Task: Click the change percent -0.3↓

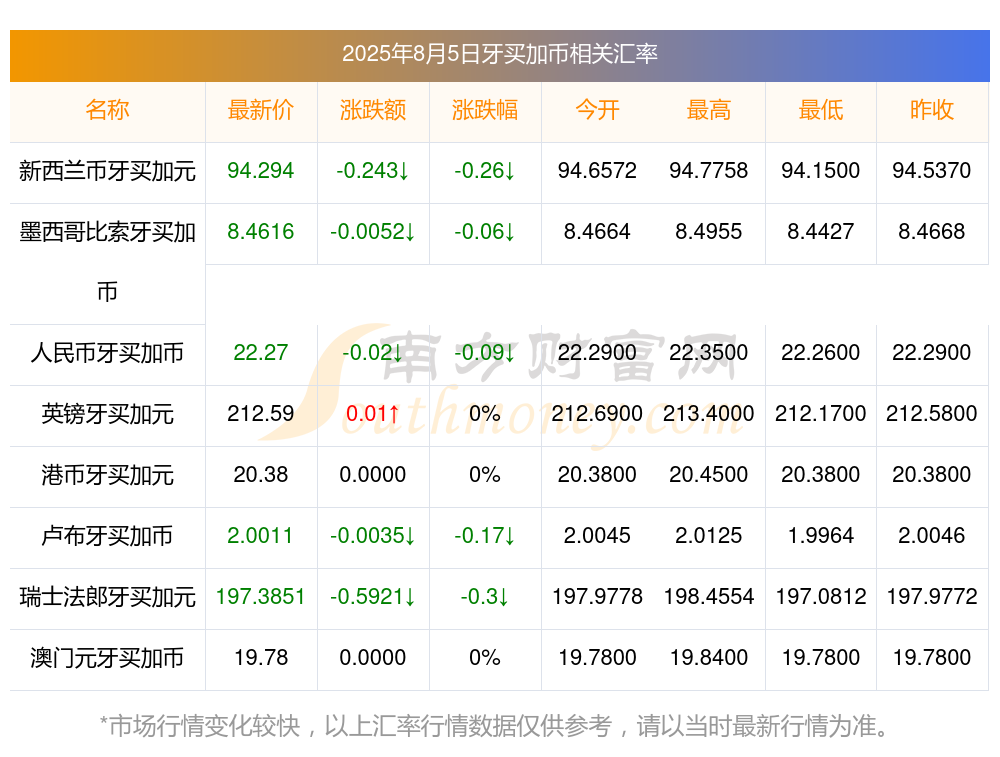Action: pyautogui.click(x=485, y=597)
